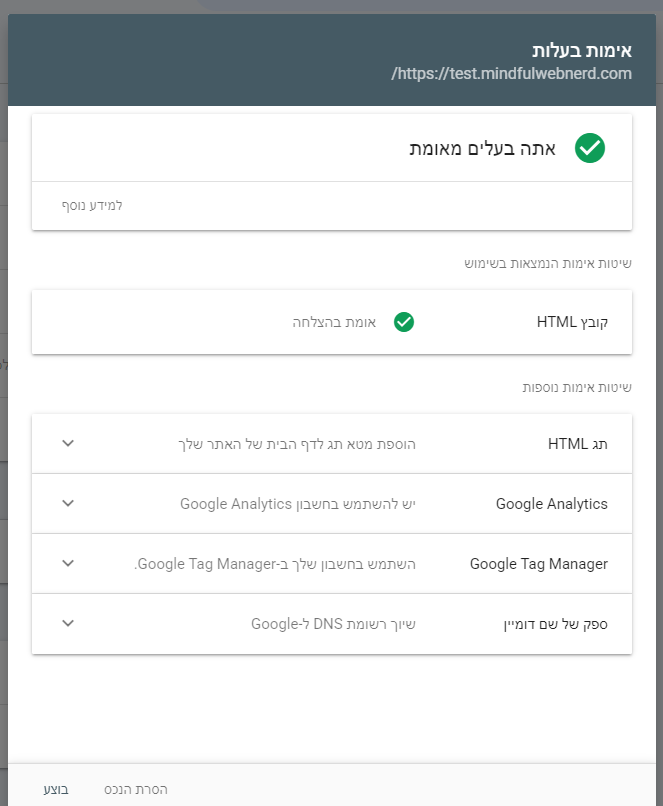The width and height of the screenshot is (663, 806).
Task: Click the Google Tag Manager method title
Action: [539, 564]
